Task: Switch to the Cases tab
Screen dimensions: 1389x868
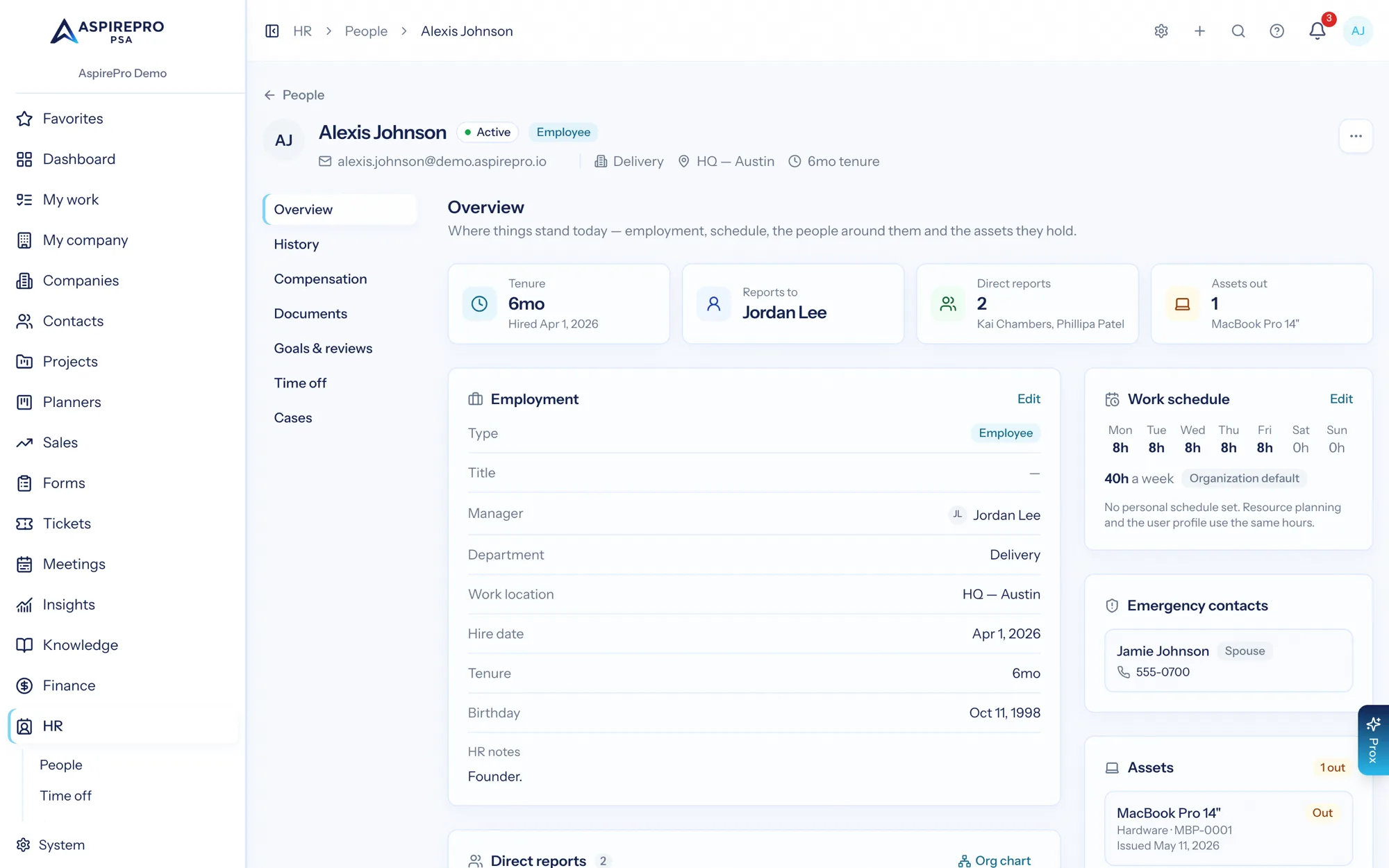Action: (340, 418)
